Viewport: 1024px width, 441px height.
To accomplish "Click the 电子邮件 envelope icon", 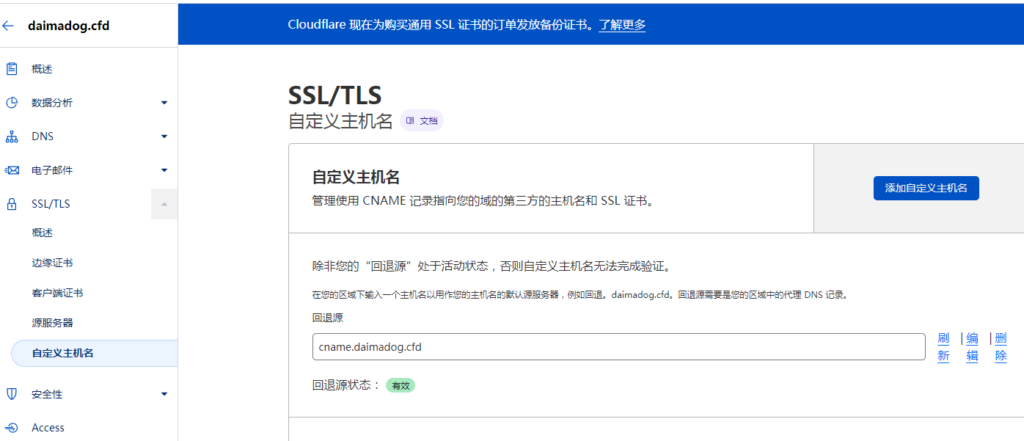I will pyautogui.click(x=11, y=171).
